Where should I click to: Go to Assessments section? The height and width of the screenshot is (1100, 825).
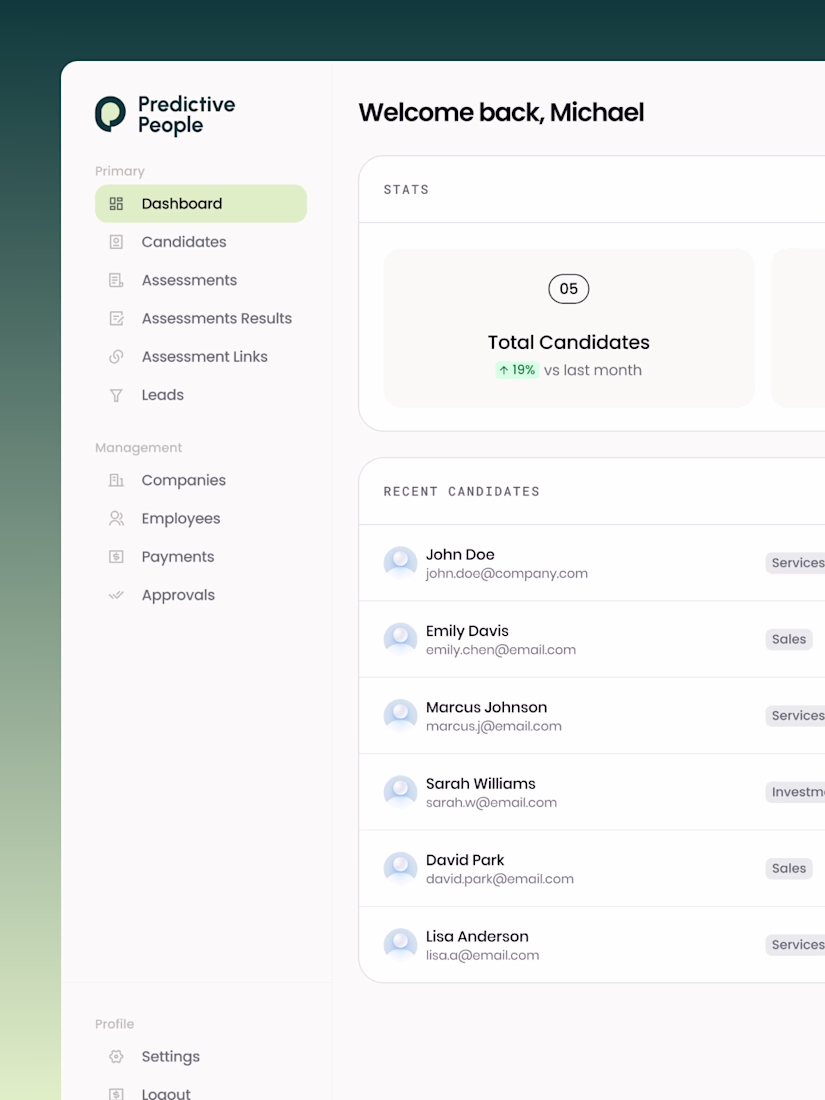(x=201, y=280)
